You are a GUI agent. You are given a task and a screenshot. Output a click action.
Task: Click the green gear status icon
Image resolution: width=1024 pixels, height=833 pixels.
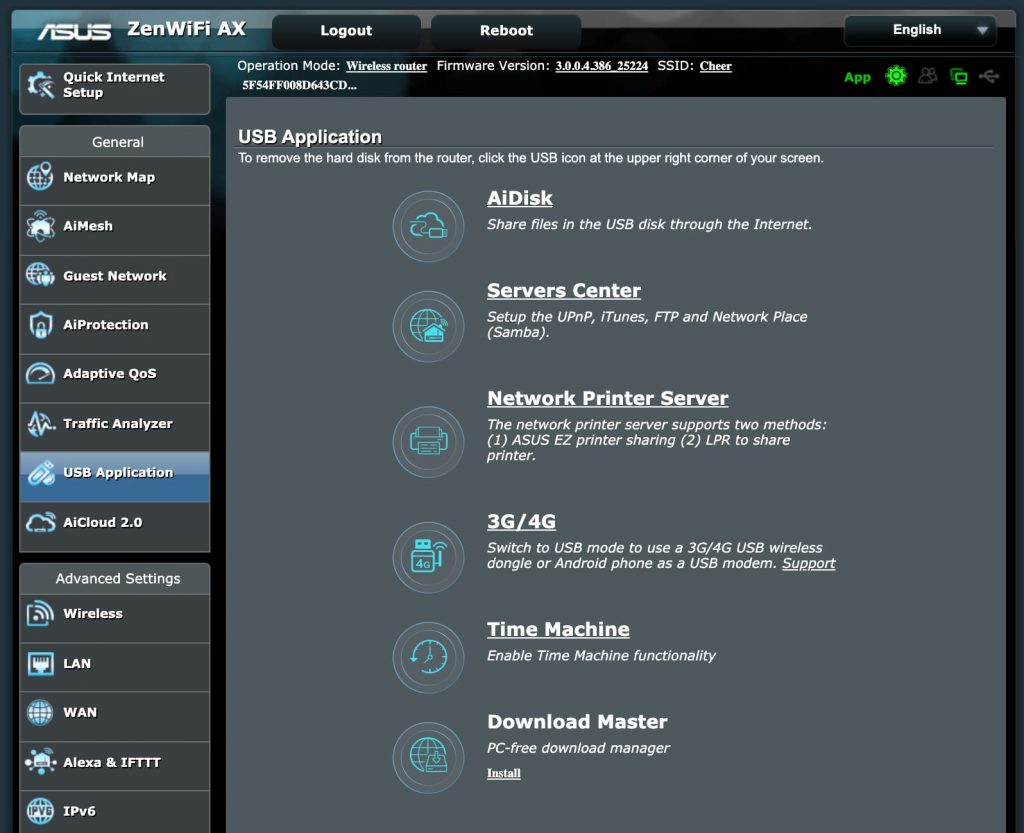point(896,76)
